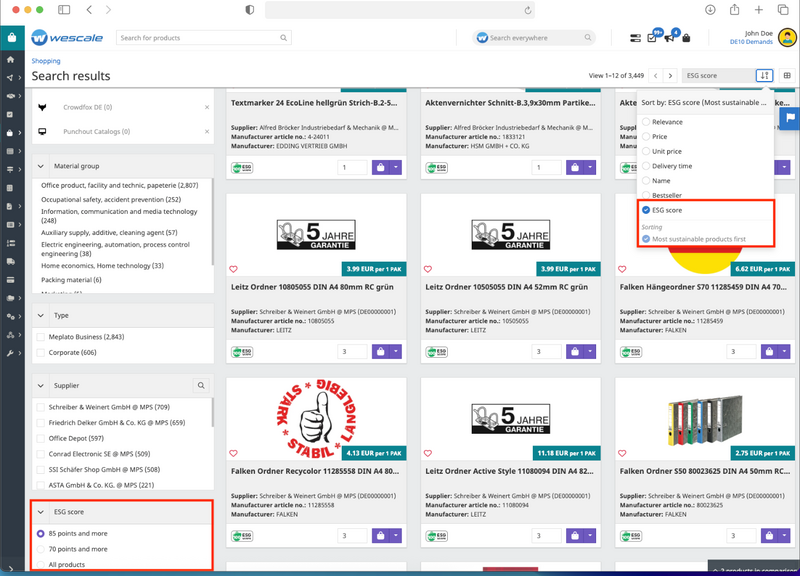The width and height of the screenshot is (800, 576).
Task: Reload the page in Safari
Action: point(528,10)
